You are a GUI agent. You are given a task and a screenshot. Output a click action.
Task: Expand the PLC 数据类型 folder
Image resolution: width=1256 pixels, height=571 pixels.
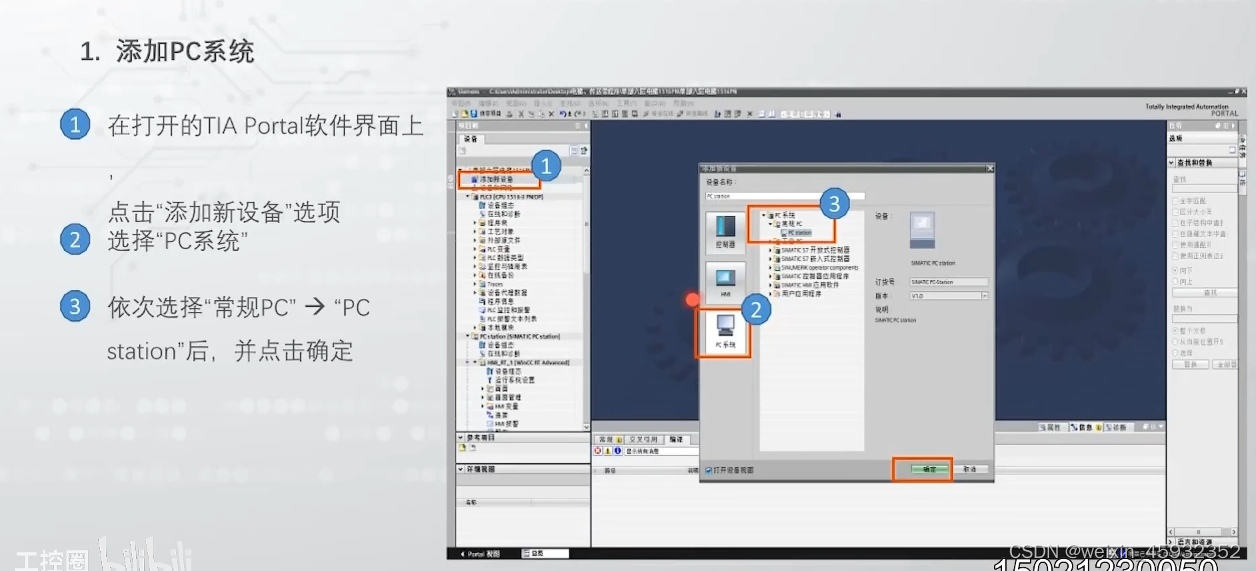[475, 257]
